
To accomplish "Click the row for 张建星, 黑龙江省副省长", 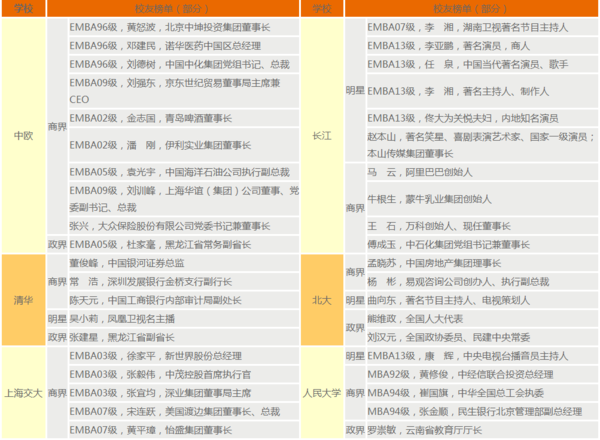I will [184, 337].
